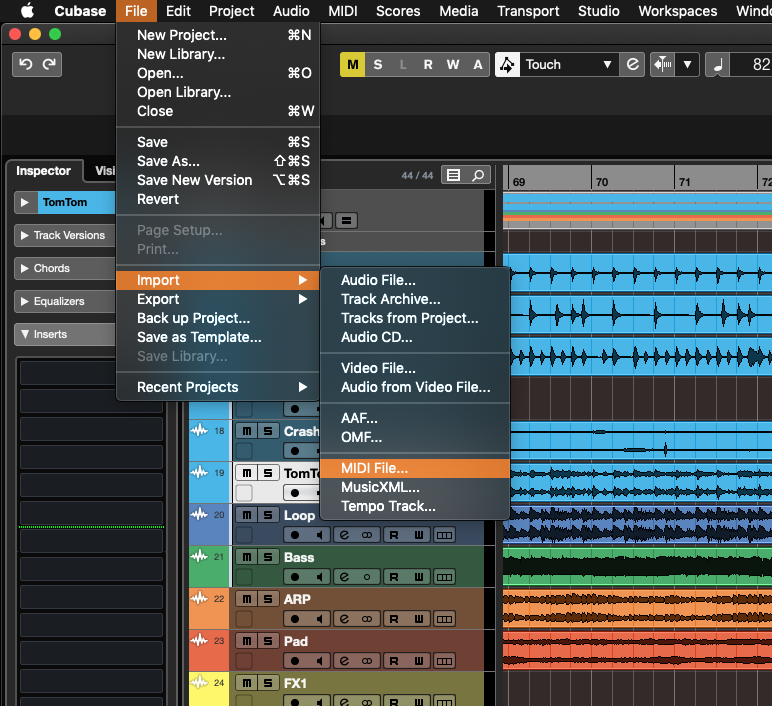Open the Touch automation mode dropdown
The width and height of the screenshot is (772, 706).
pos(569,64)
